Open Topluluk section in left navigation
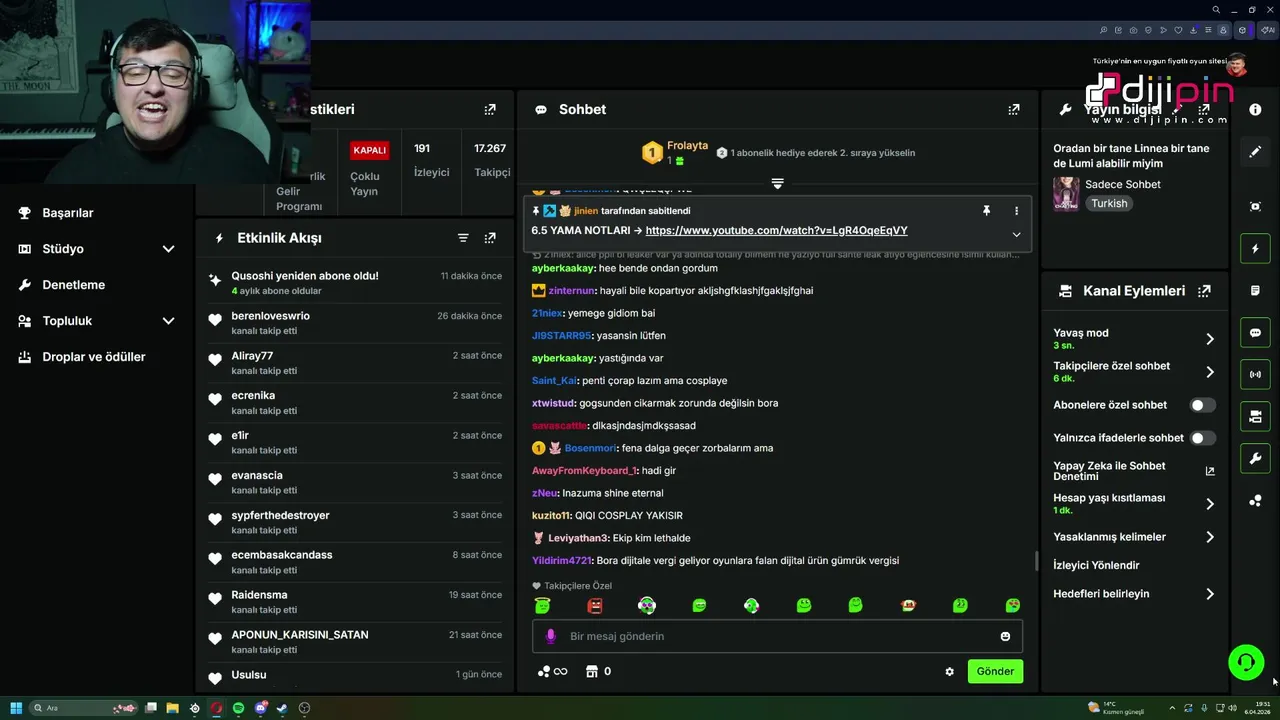The image size is (1280, 720). click(67, 321)
